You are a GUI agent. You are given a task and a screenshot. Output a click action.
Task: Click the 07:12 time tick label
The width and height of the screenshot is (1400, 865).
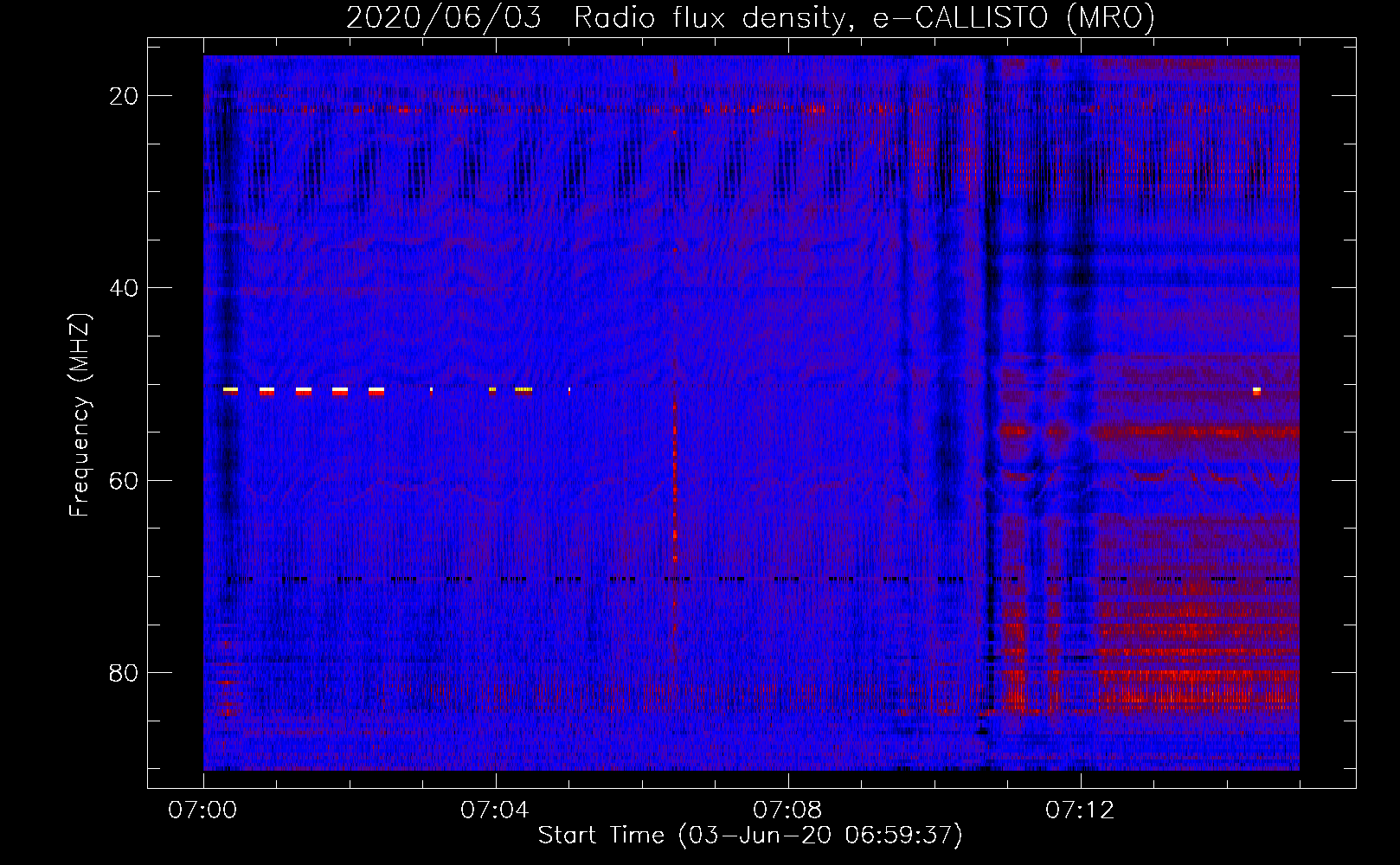tap(1080, 811)
